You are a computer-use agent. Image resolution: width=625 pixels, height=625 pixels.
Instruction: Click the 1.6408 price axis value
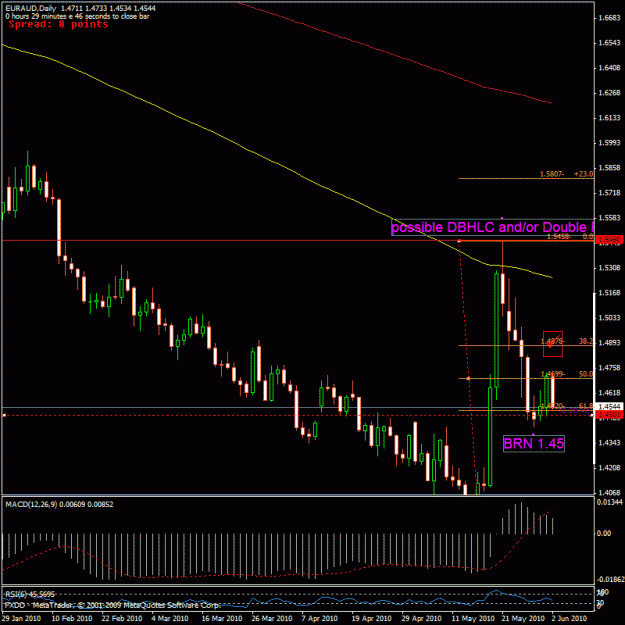pos(610,68)
